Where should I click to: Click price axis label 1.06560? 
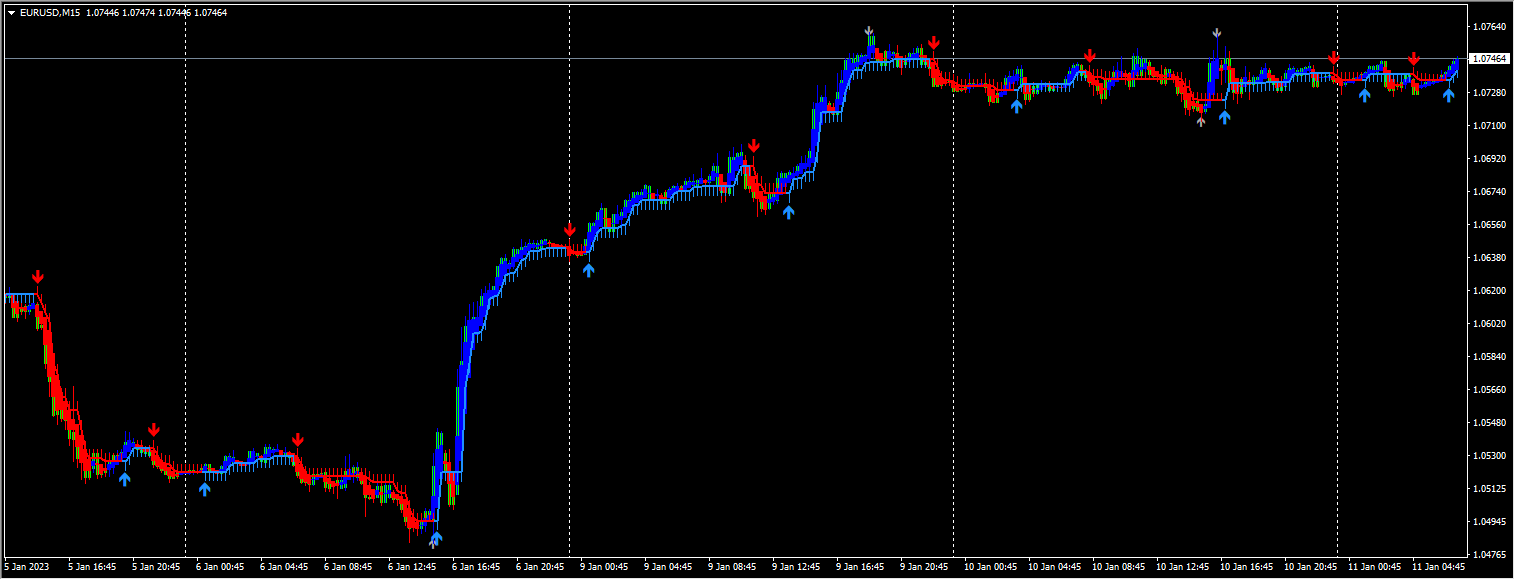1490,225
